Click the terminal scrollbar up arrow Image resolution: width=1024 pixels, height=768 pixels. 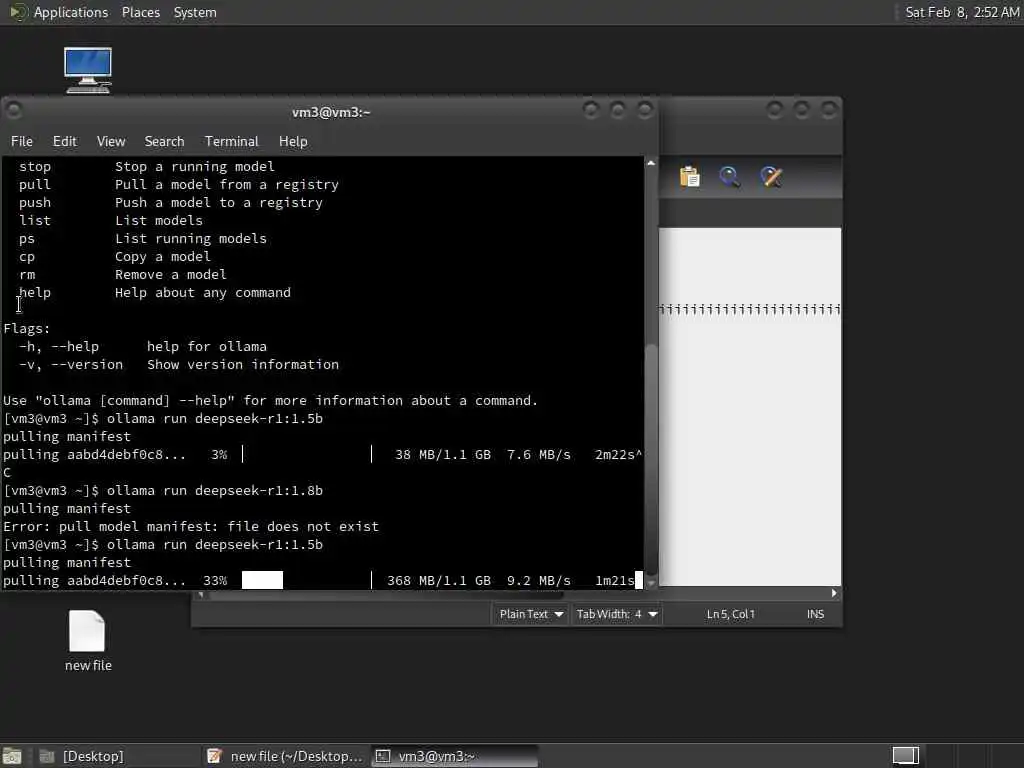coord(651,163)
